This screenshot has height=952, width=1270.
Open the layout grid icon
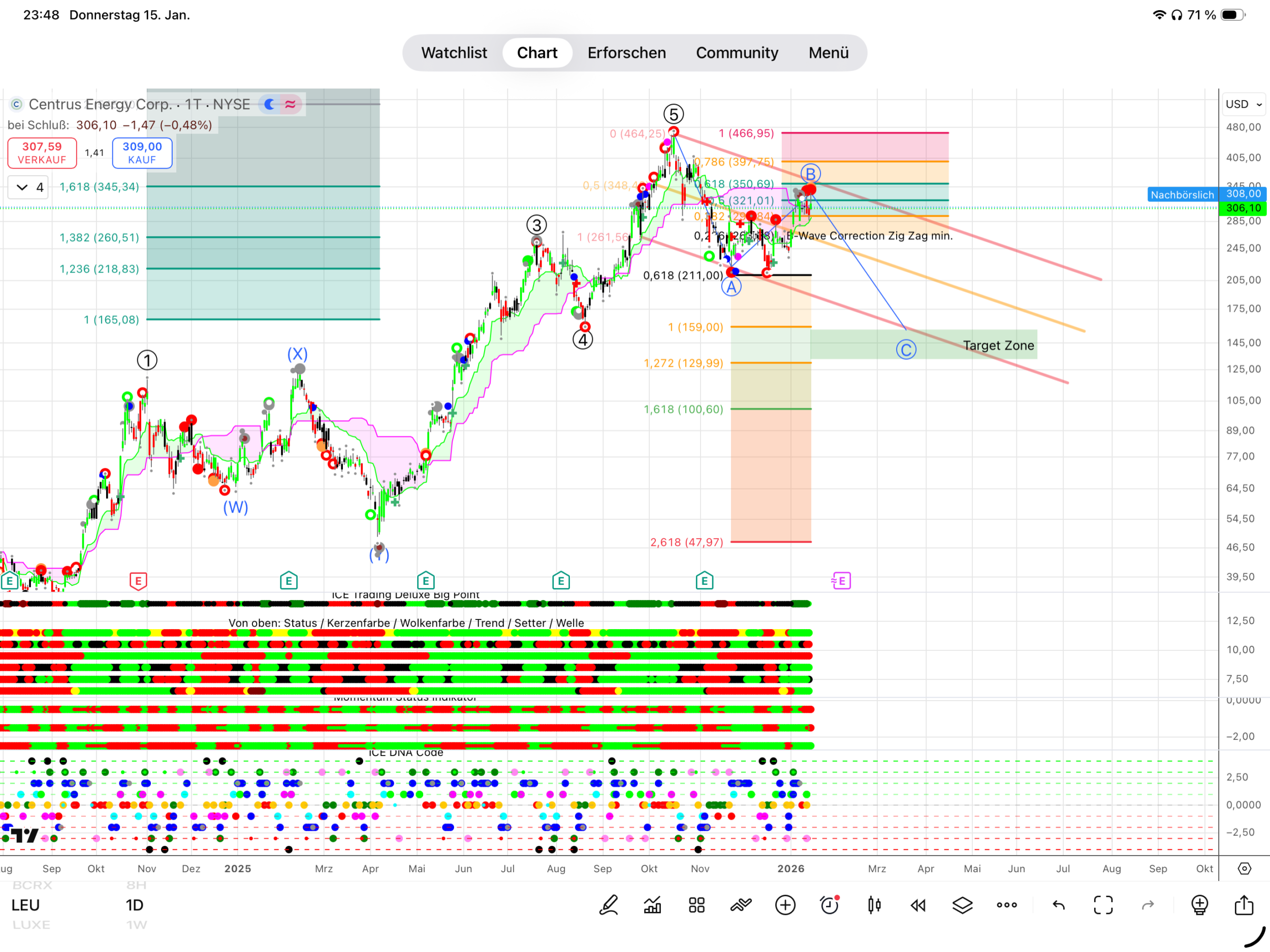[696, 905]
